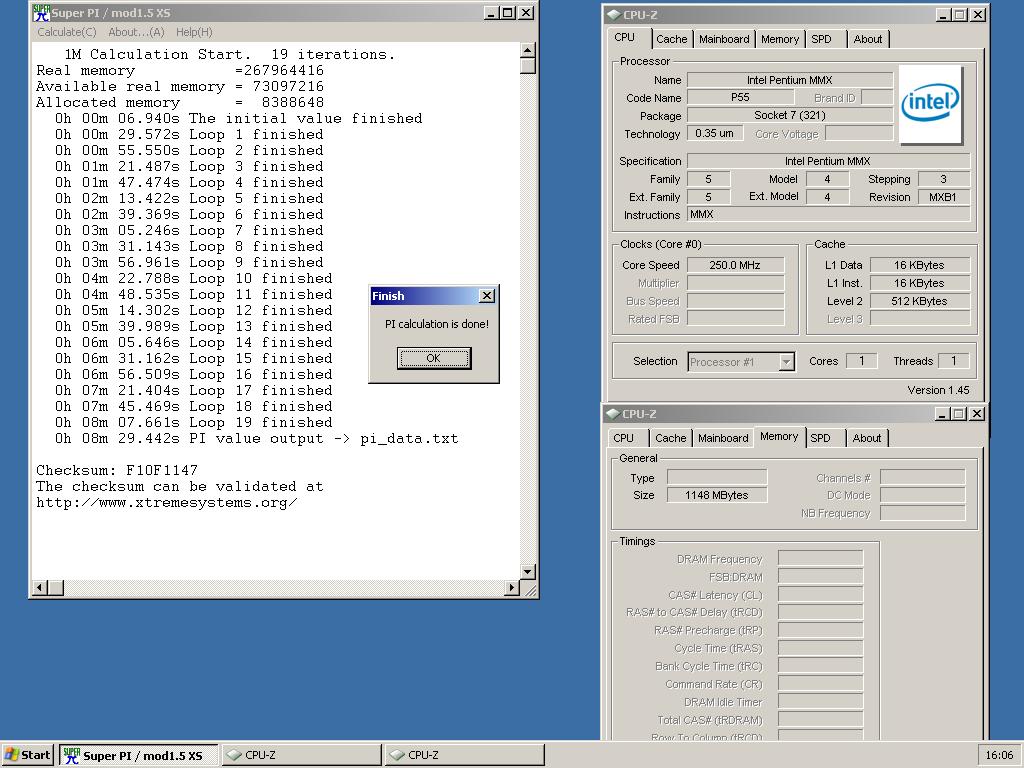This screenshot has width=1024, height=768.
Task: Select CPU tab in lower CPU-Z window
Action: pos(624,438)
